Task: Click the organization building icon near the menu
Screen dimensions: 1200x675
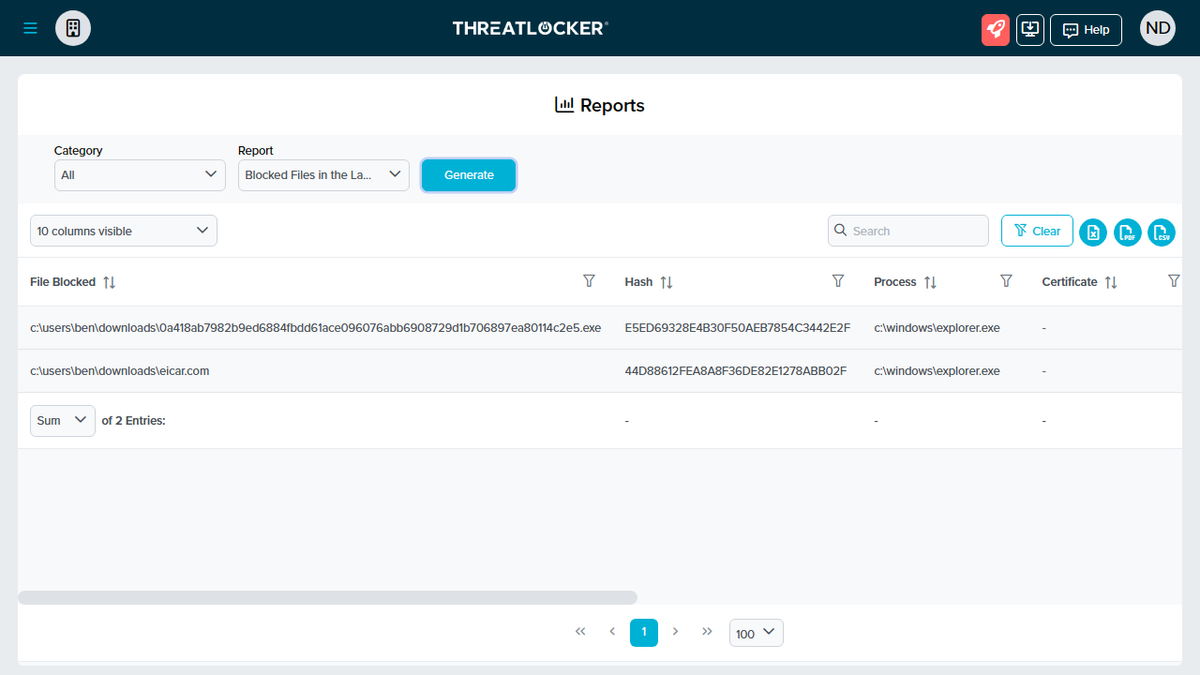Action: pyautogui.click(x=72, y=28)
